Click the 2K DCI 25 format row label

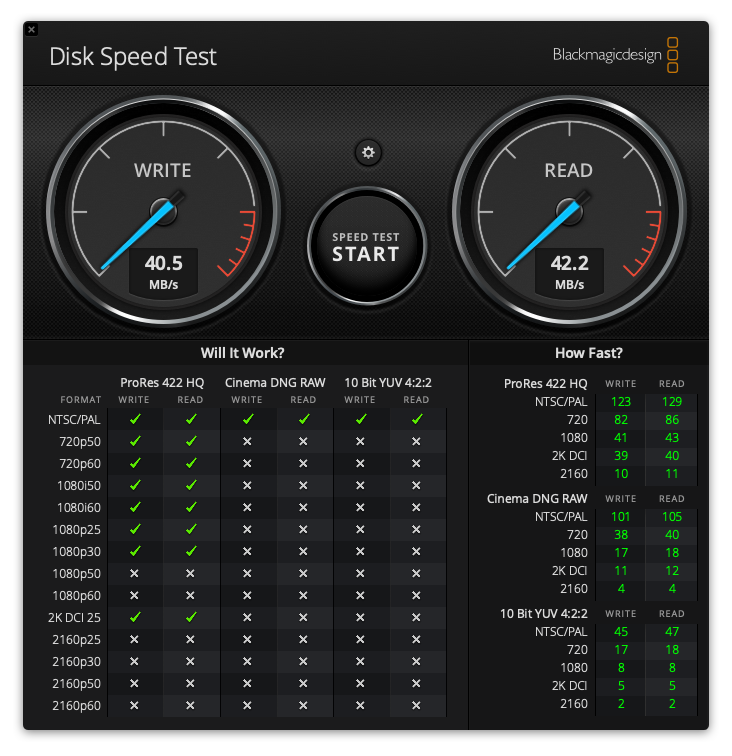click(74, 618)
